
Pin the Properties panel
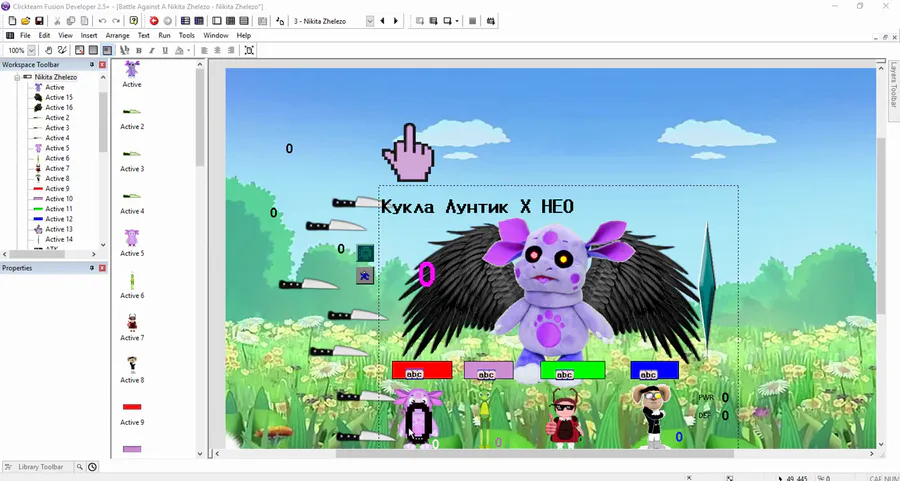[92, 267]
